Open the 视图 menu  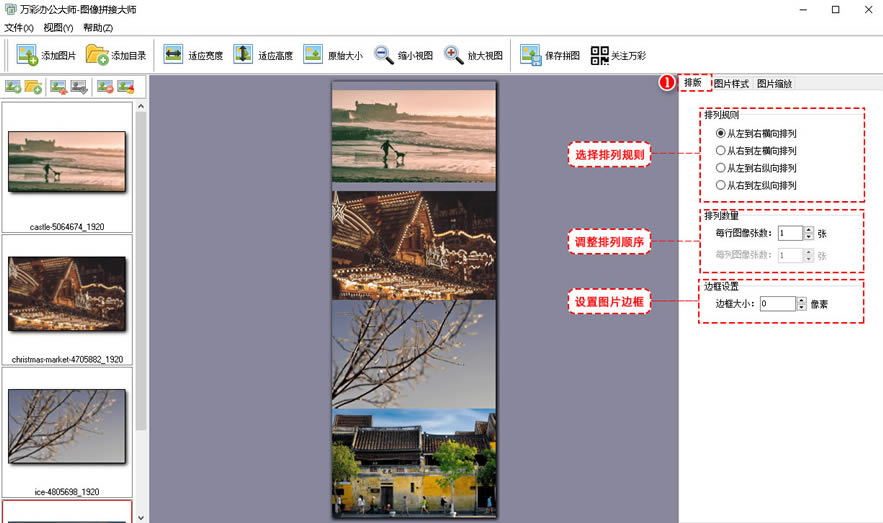pyautogui.click(x=58, y=28)
